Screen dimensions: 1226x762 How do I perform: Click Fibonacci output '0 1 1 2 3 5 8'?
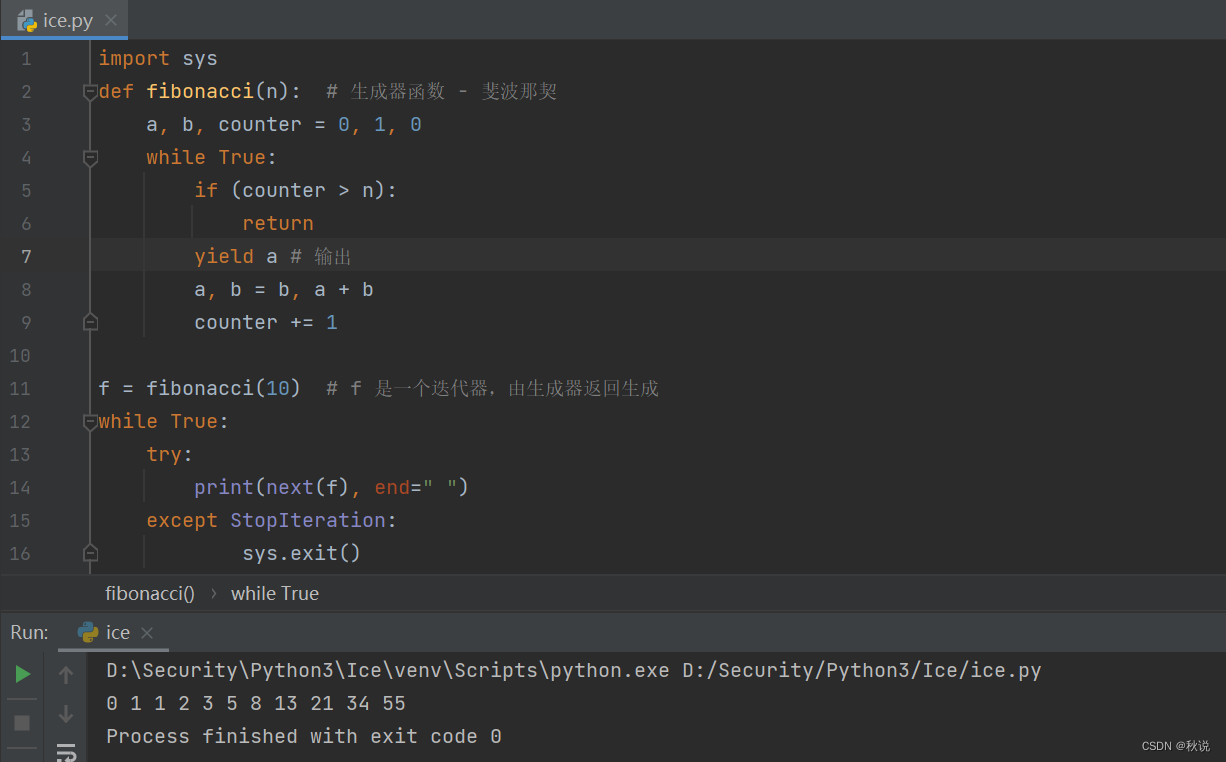[184, 704]
